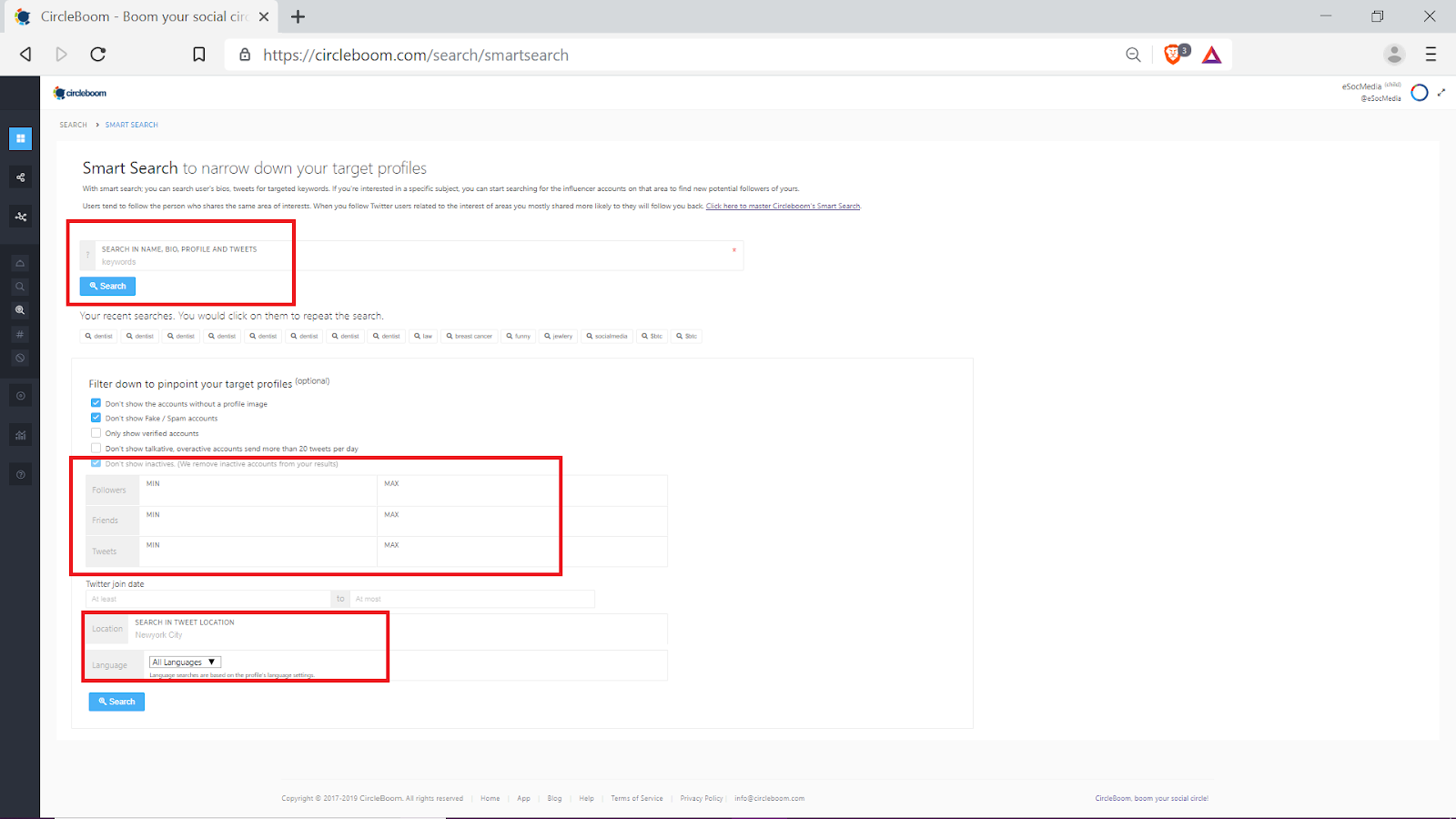Viewport: 1456px width, 819px height.
Task: Click the Followers MAX input field
Action: (522, 490)
